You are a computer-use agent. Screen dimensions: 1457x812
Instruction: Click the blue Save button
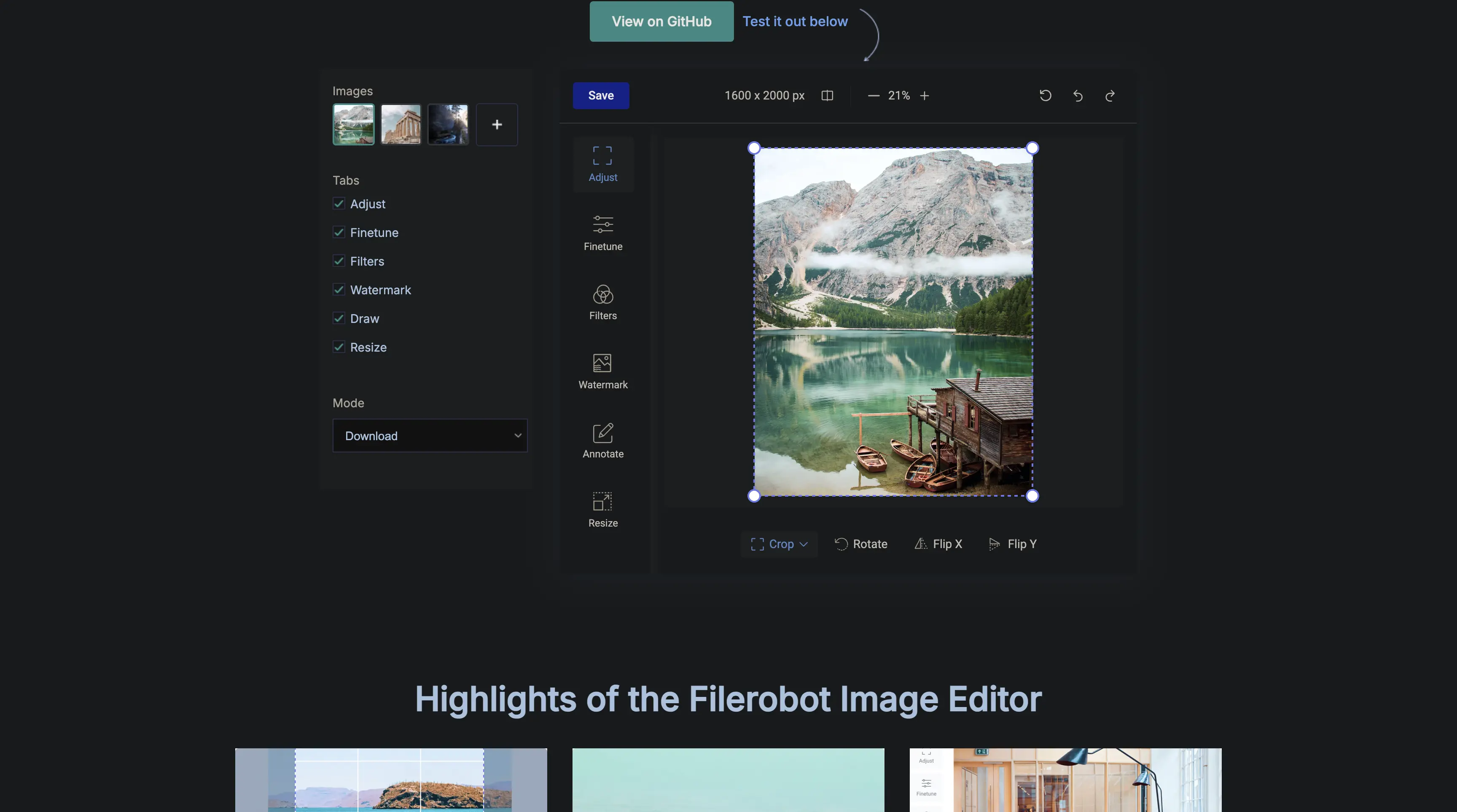pos(601,96)
